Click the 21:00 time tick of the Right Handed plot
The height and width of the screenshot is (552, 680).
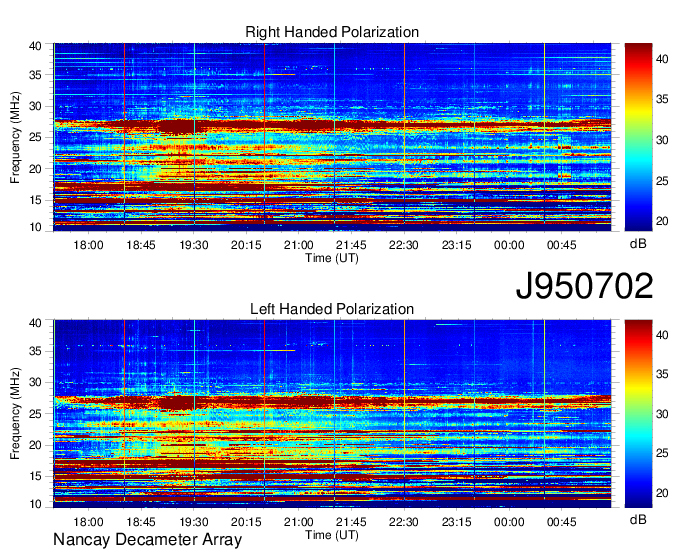click(x=299, y=245)
